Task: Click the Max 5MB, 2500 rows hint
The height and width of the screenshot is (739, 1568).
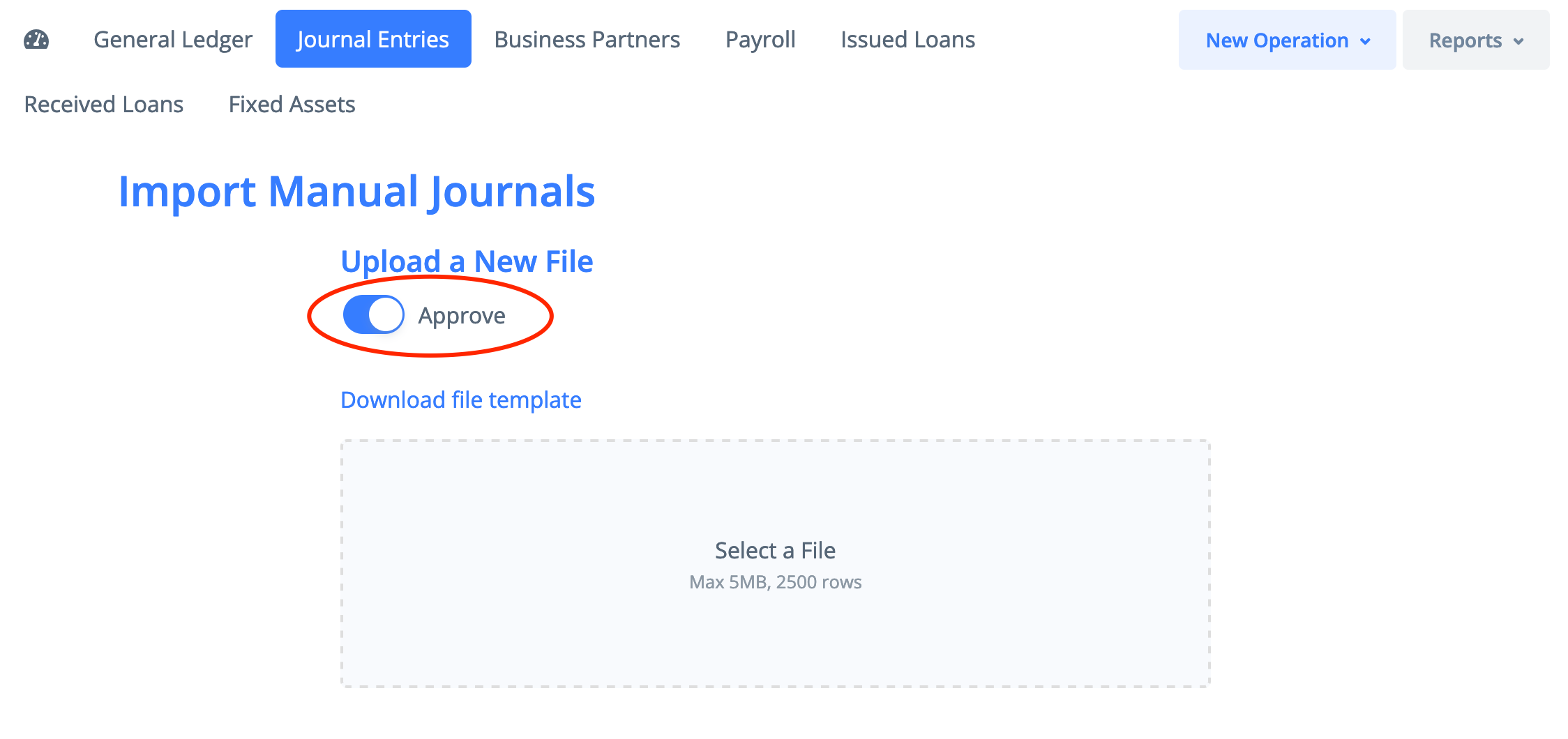Action: [776, 582]
